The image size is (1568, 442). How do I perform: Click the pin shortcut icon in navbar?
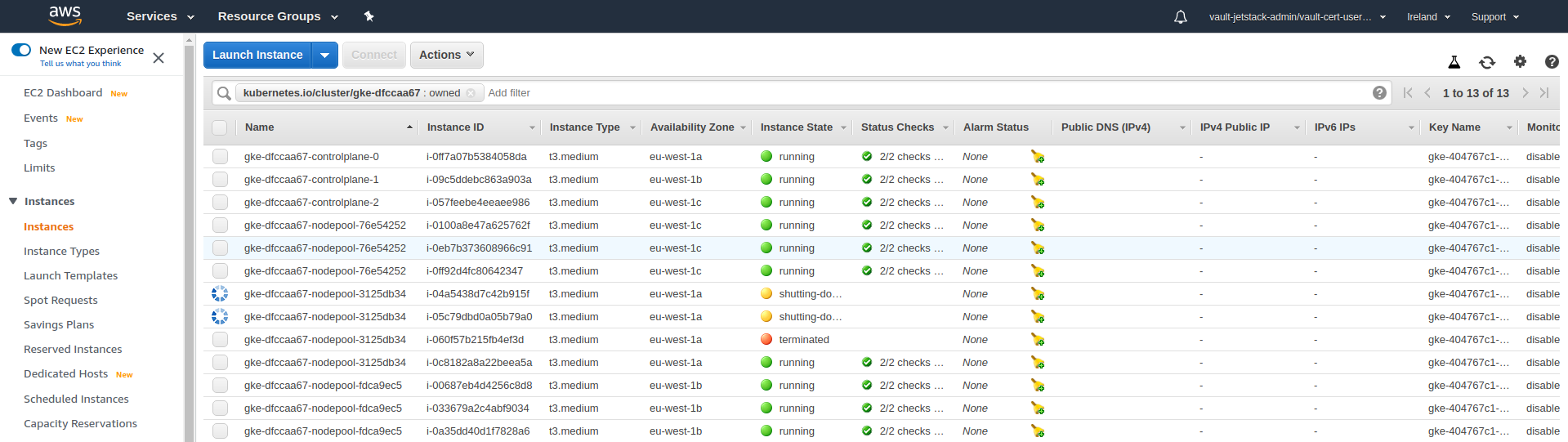pos(369,16)
